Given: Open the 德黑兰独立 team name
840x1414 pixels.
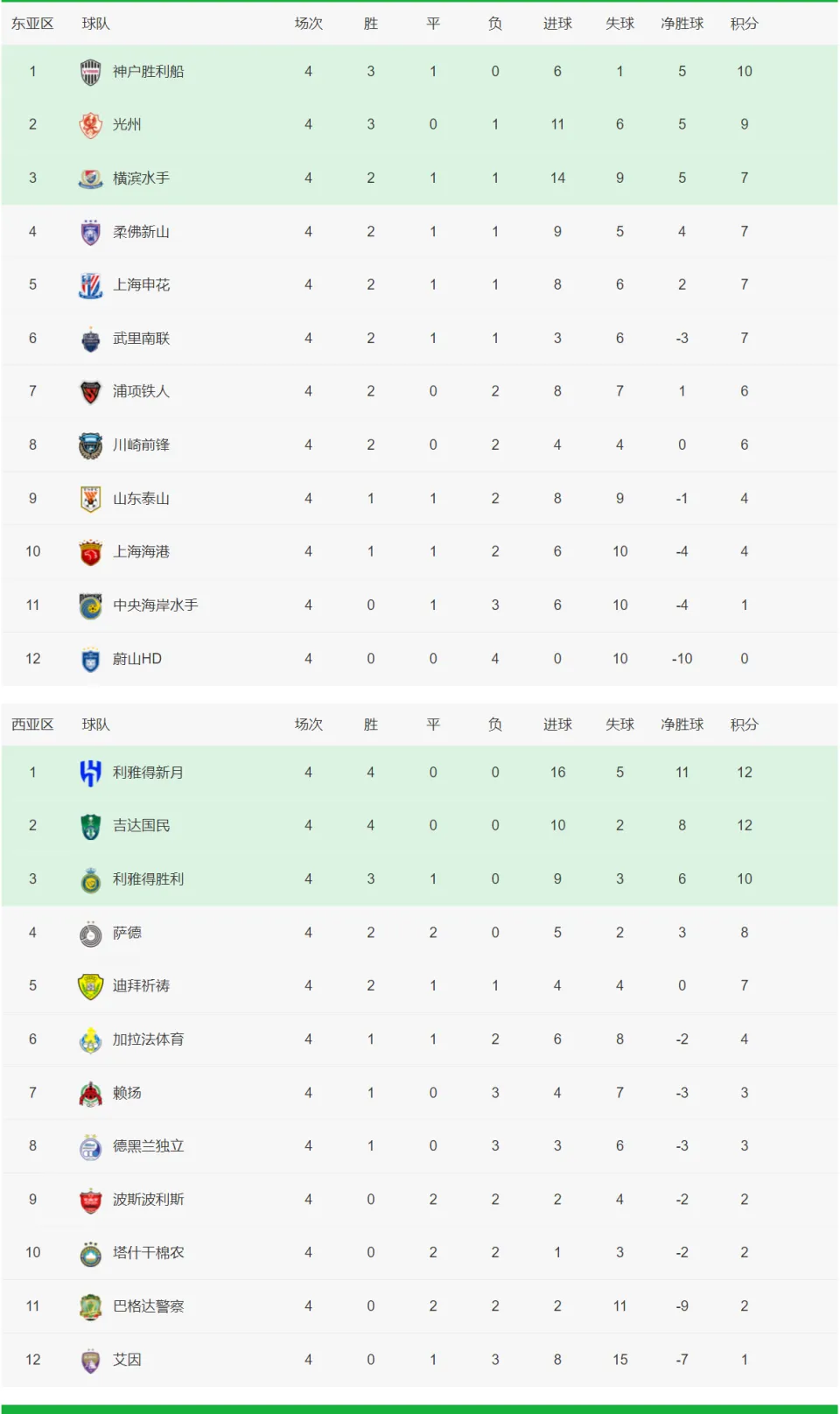Looking at the screenshot, I should [x=148, y=1146].
